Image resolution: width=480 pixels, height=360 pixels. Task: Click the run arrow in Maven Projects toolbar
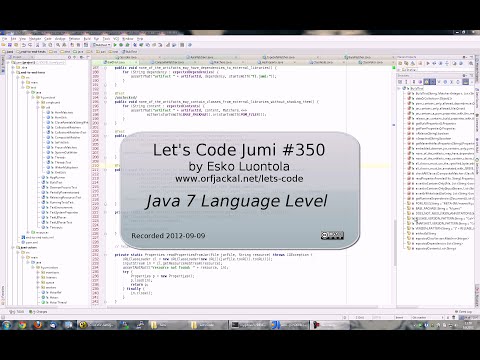(428, 63)
